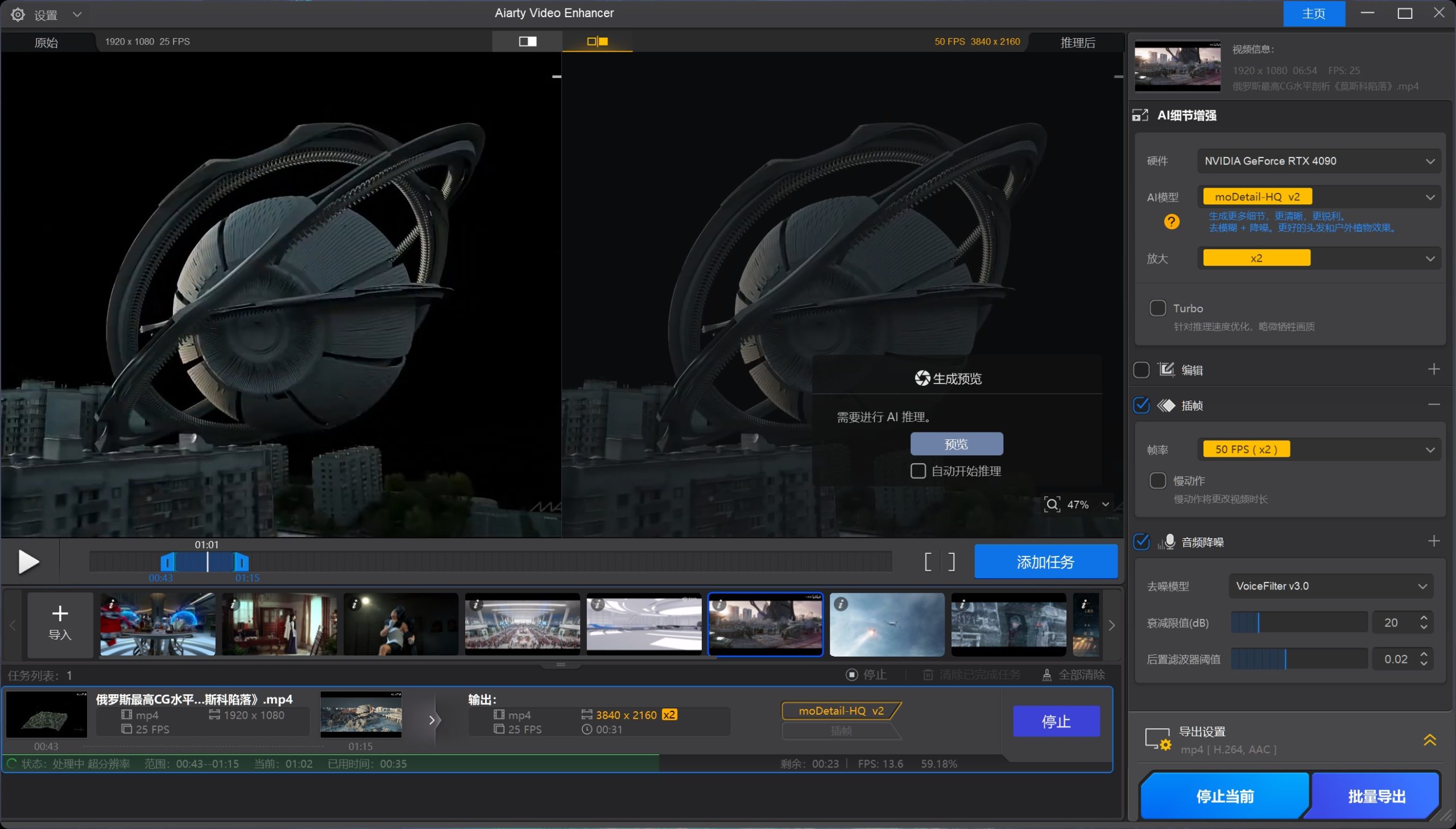Viewport: 1456px width, 829px height.
Task: Open the 帧率 50 FPS dropdown
Action: (x=1319, y=450)
